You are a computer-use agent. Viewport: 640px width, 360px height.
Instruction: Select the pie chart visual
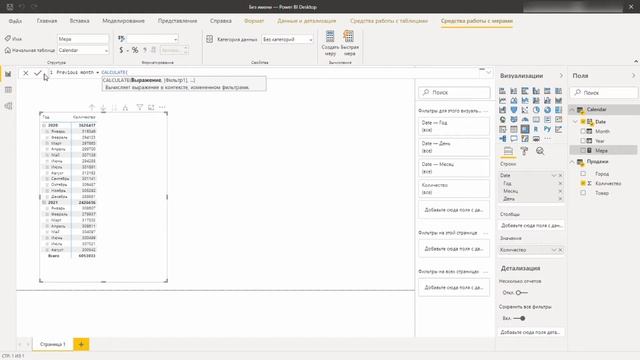coord(536,110)
